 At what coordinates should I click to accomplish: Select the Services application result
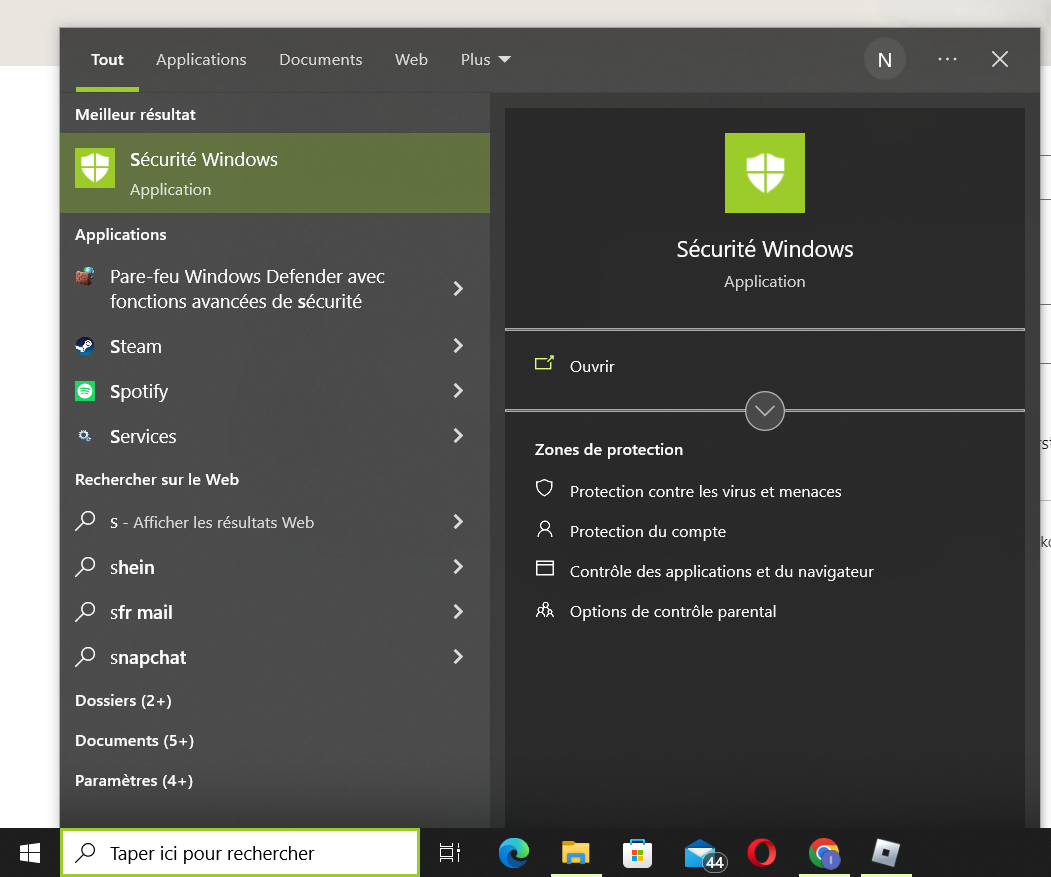click(275, 436)
